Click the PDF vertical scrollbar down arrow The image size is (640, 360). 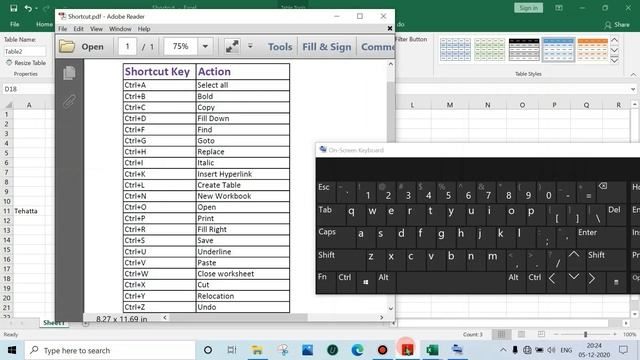[391, 309]
